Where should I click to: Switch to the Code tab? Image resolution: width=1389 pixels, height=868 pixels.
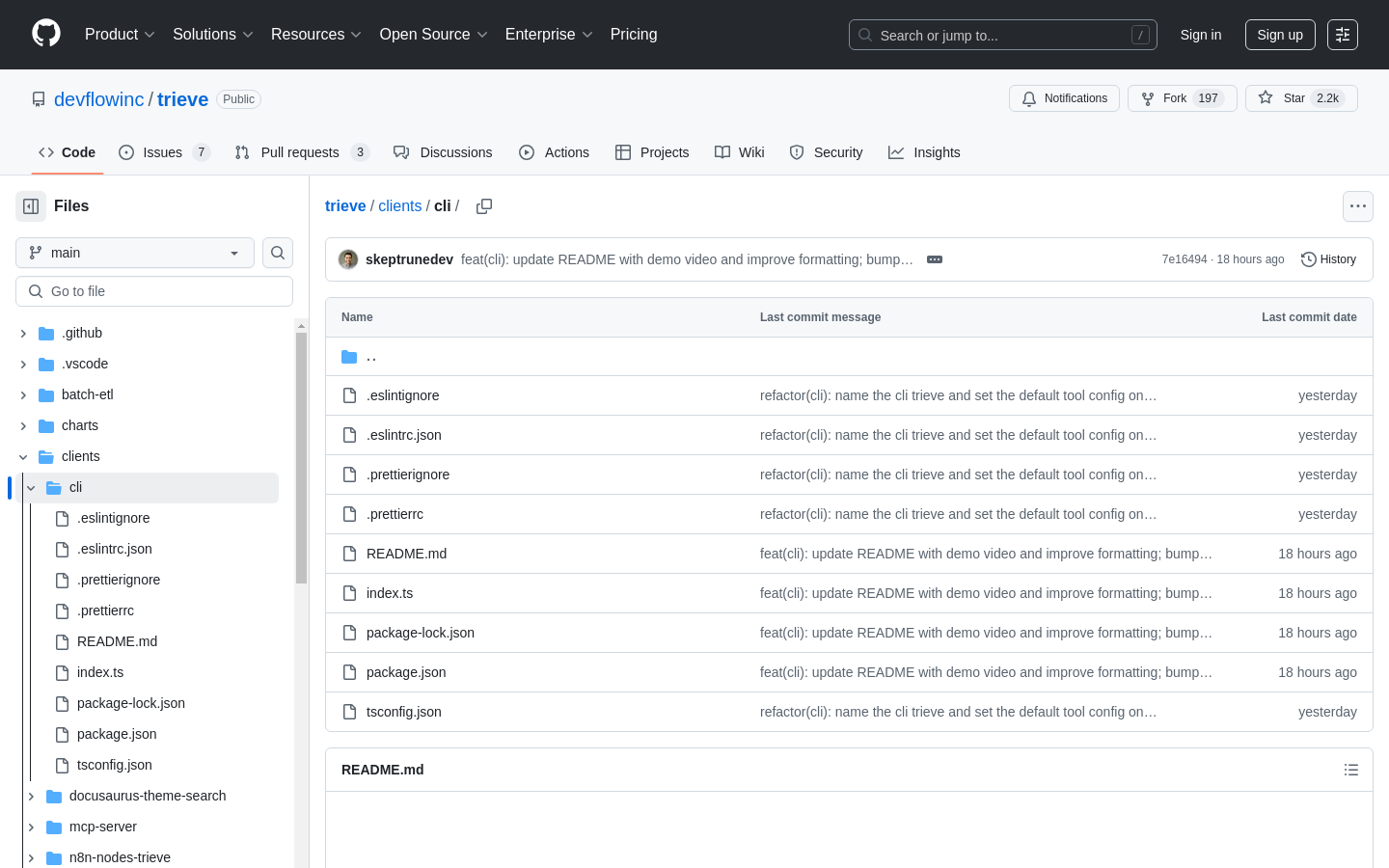point(67,152)
